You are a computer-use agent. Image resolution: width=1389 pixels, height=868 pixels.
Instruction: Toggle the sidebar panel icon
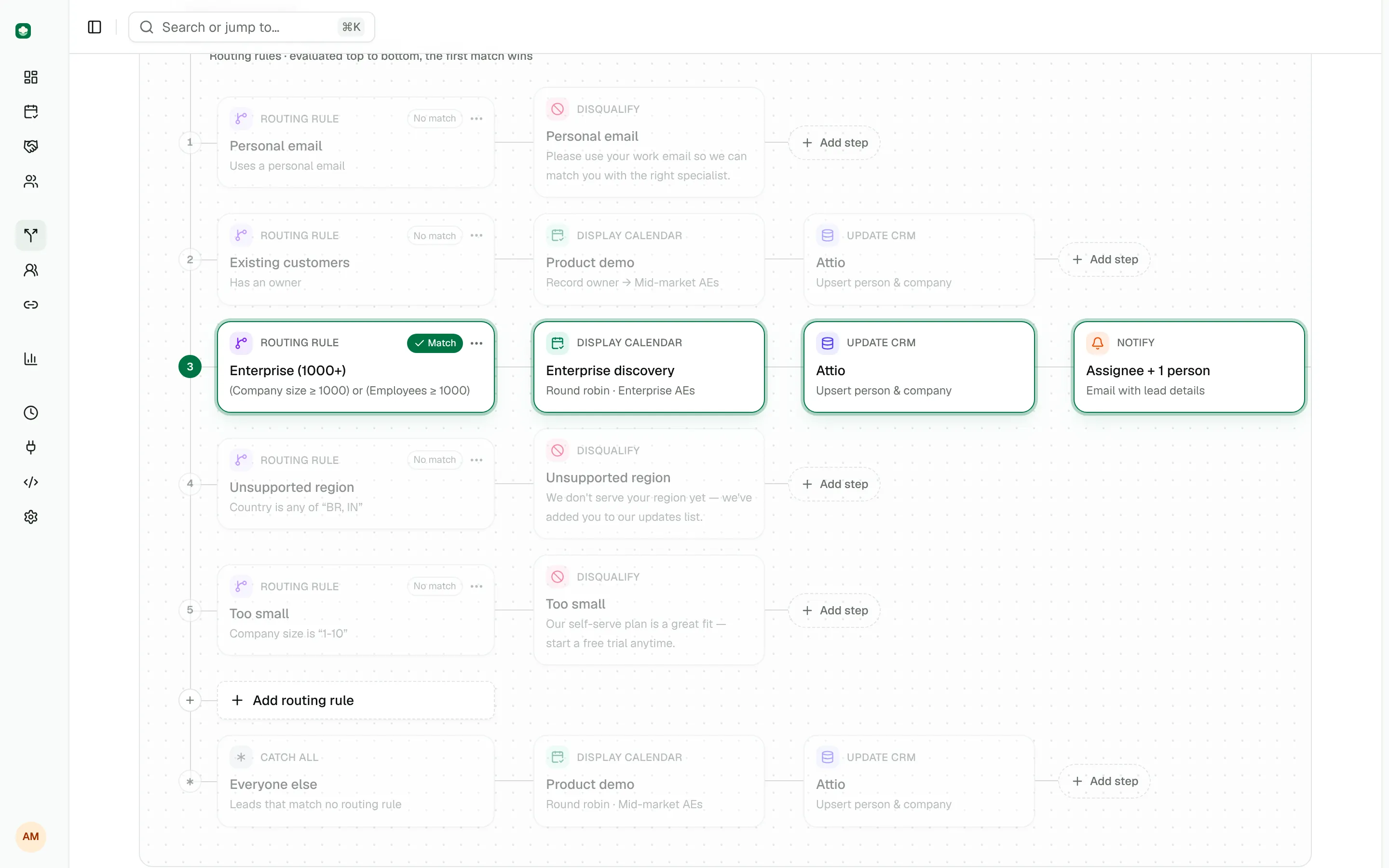pos(95,27)
